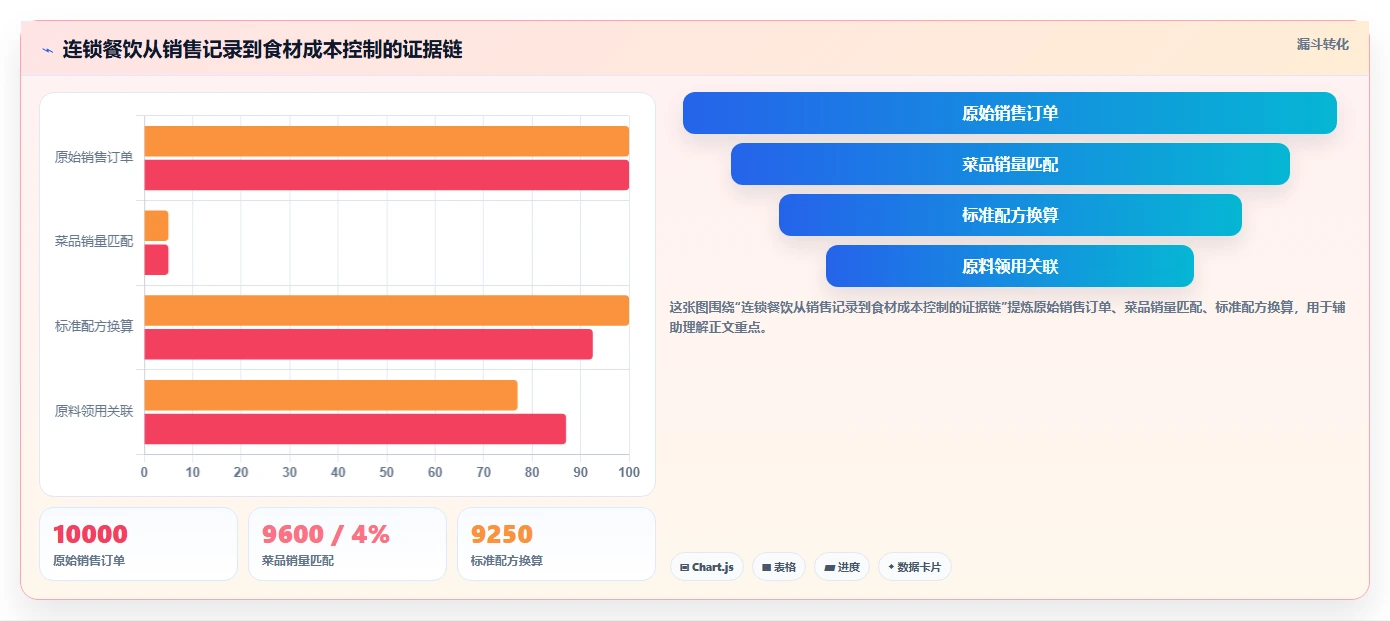The width and height of the screenshot is (1390, 621).
Task: Select the 原料领用关联 funnel stage
Action: pos(1010,266)
